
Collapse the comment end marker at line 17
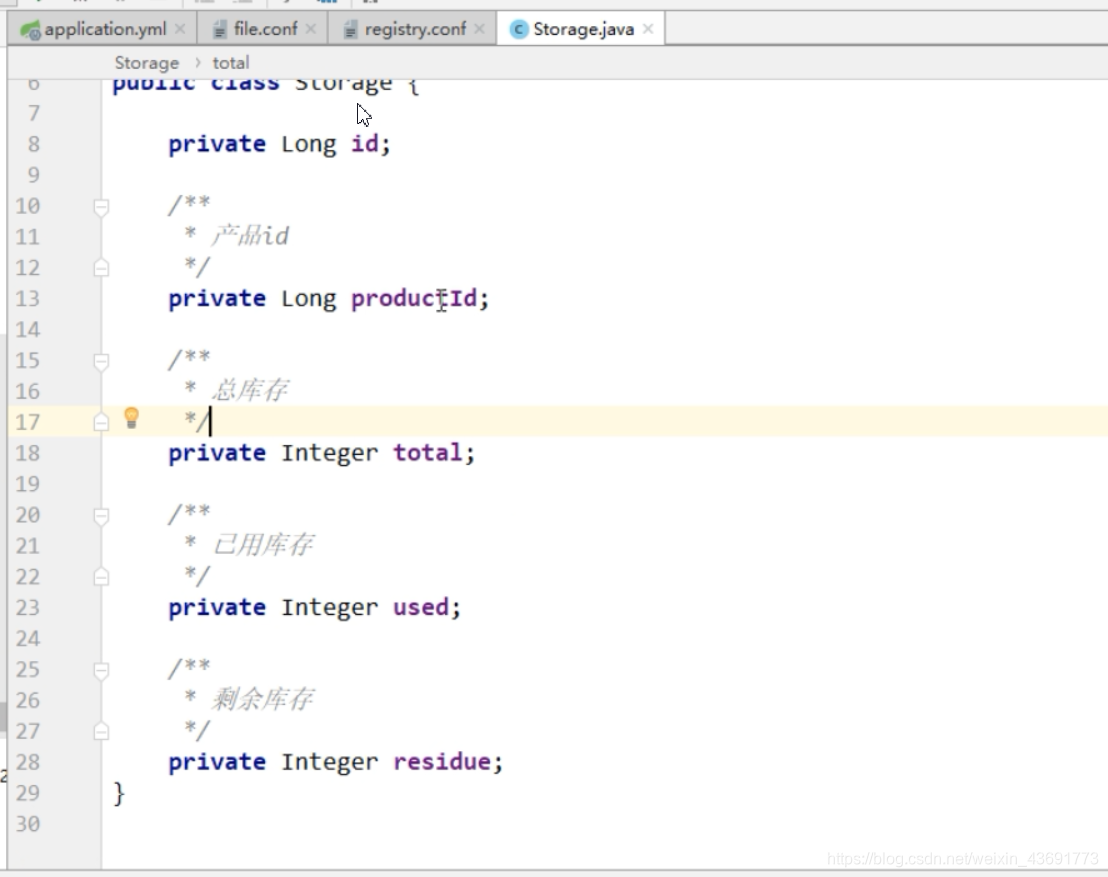pyautogui.click(x=101, y=422)
